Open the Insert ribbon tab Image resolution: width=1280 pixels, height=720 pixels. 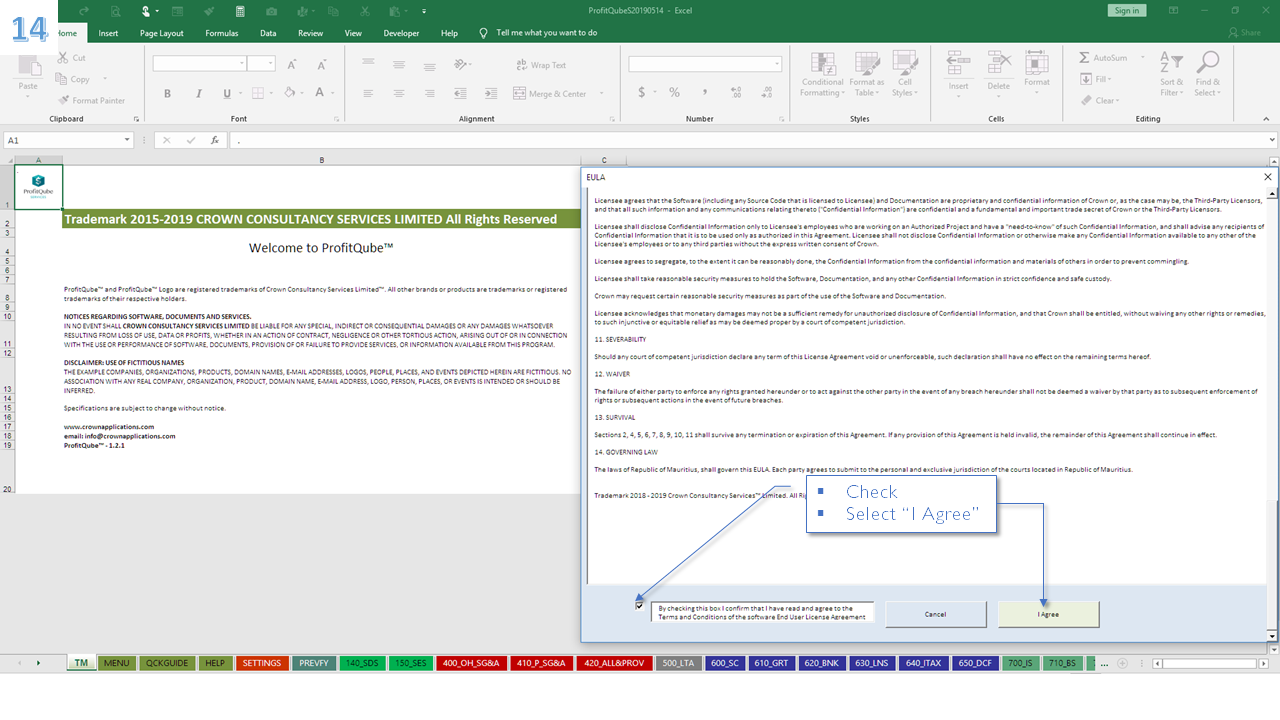pos(108,33)
